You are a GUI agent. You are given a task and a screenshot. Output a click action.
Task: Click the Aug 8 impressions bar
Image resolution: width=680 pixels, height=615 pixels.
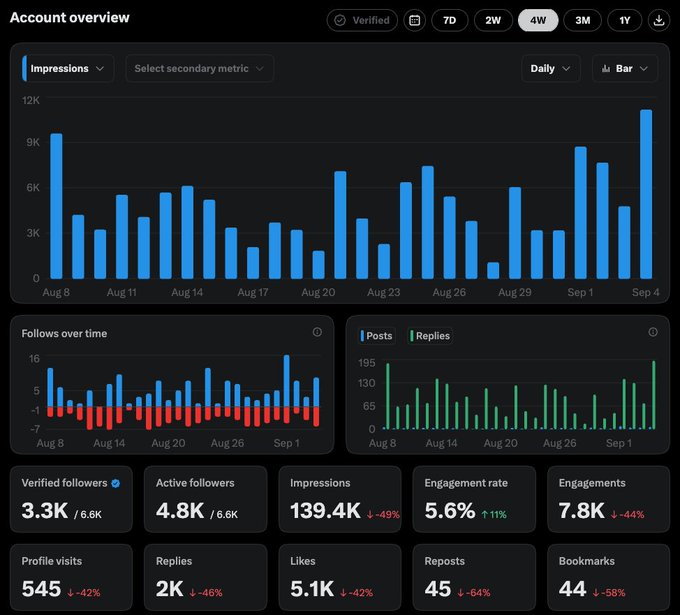(x=56, y=206)
